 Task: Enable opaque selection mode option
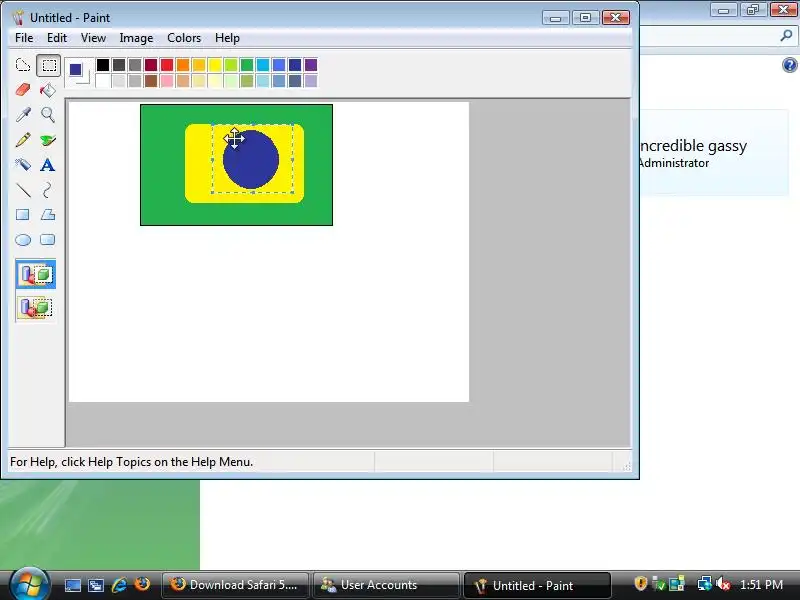coord(36,274)
